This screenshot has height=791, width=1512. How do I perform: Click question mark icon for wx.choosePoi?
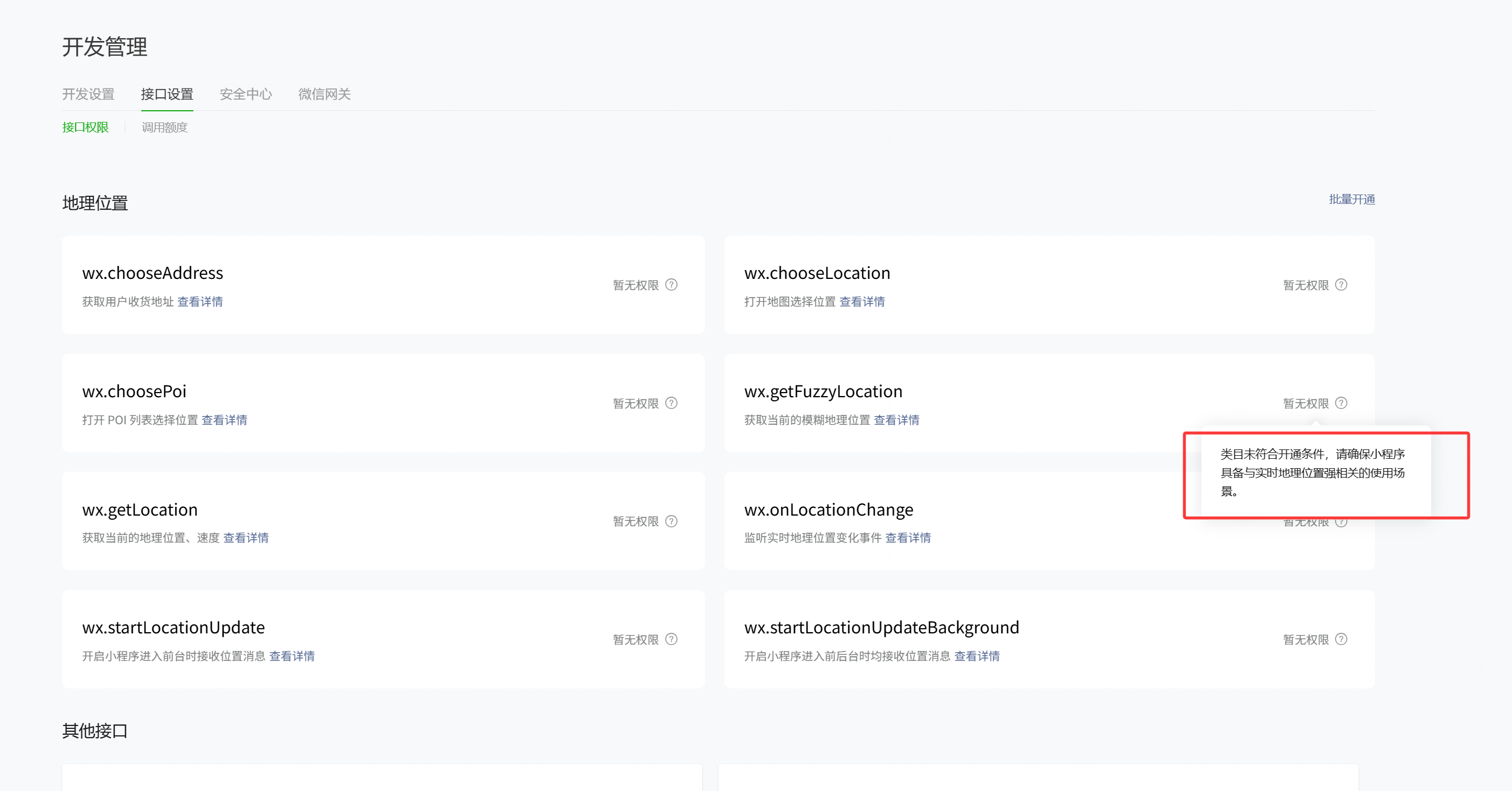point(672,403)
